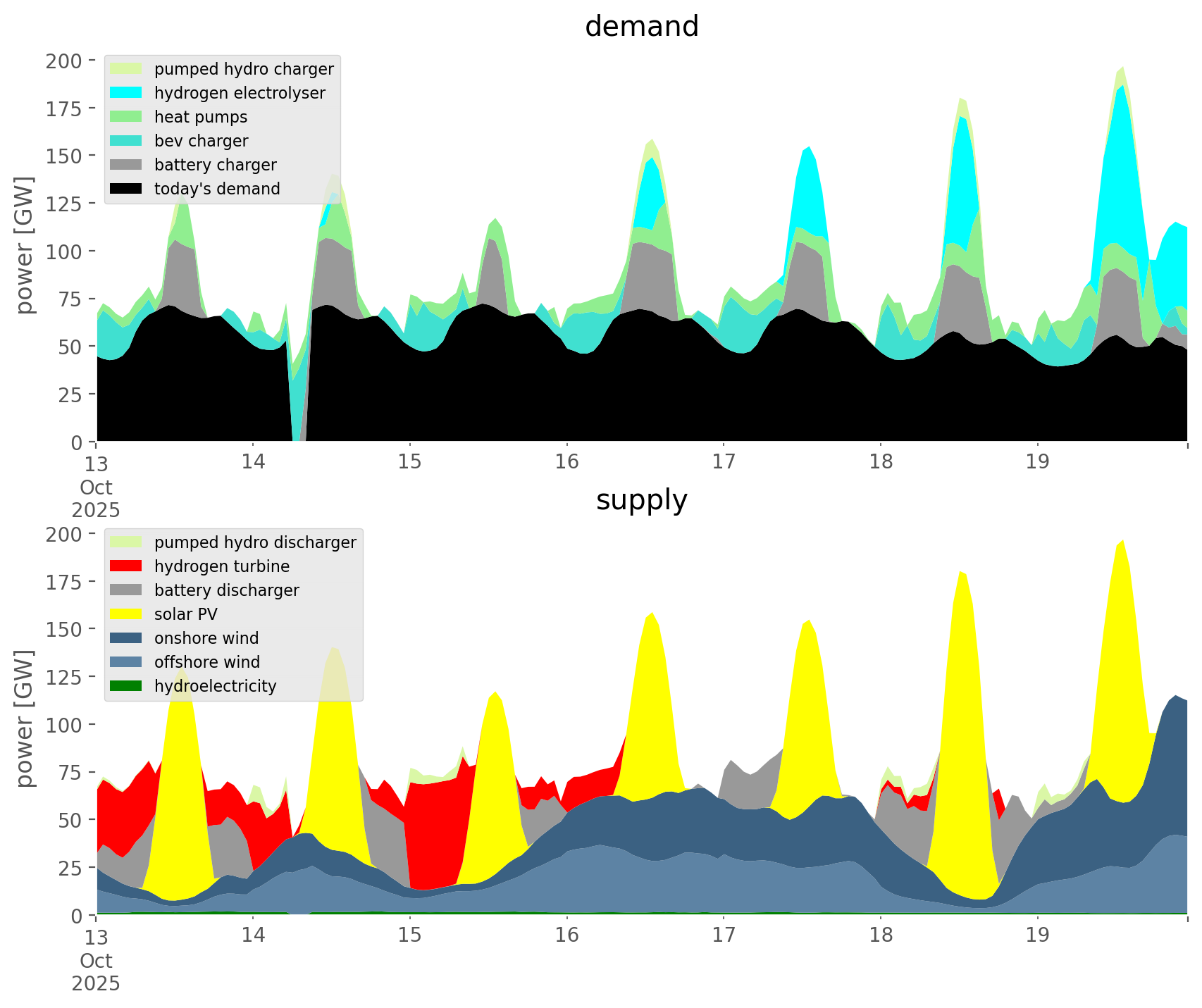Select the pumped hydro discharger legend label
Viewport: 1202px width, 1008px height.
click(x=255, y=542)
